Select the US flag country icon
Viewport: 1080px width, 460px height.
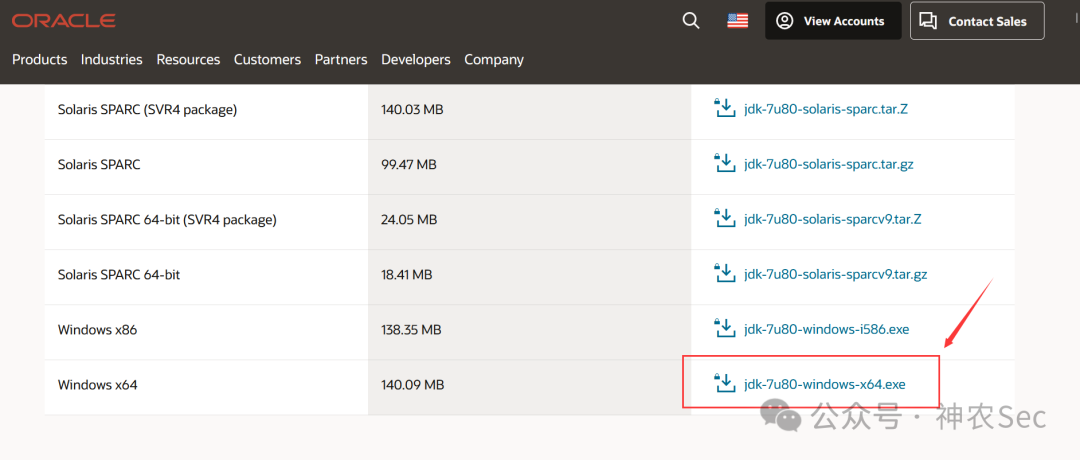(x=738, y=21)
